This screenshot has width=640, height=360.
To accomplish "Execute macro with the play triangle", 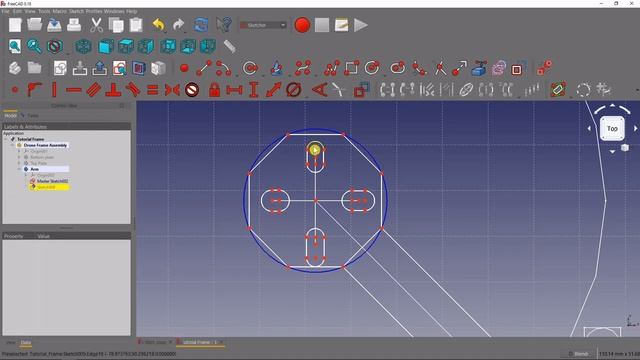I will 360,25.
